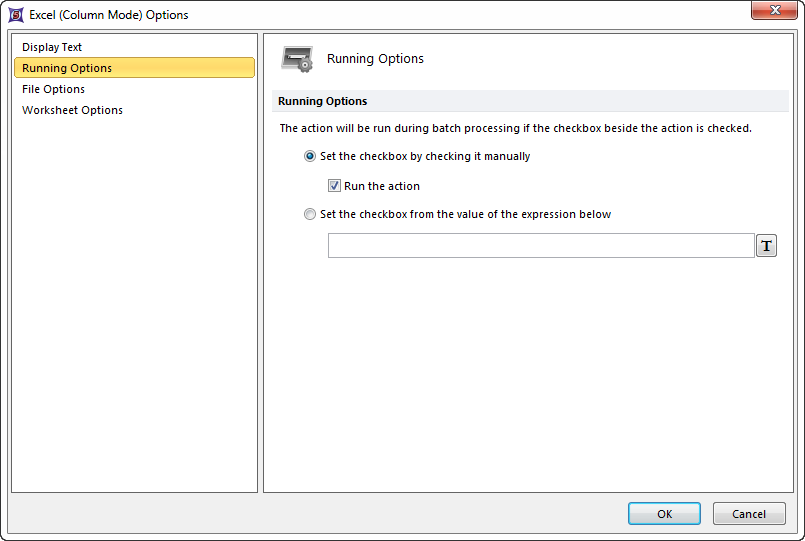Viewport: 805px width, 541px height.
Task: Switch to File Options category
Action: [x=54, y=89]
